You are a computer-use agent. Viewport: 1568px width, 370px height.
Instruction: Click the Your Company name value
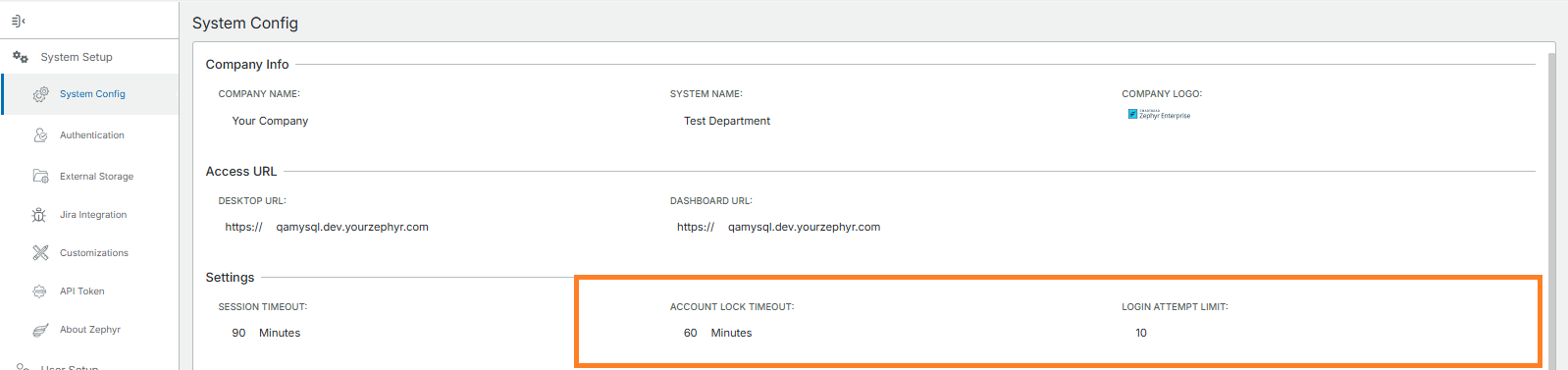pos(270,121)
